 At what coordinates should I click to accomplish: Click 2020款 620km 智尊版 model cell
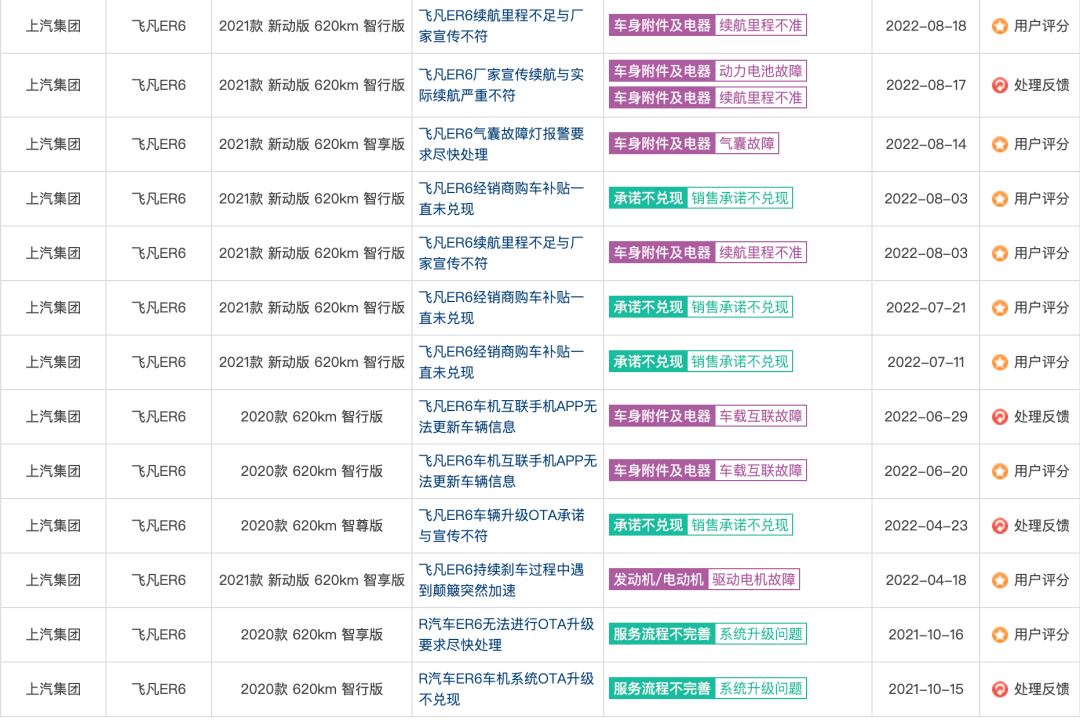tap(311, 526)
